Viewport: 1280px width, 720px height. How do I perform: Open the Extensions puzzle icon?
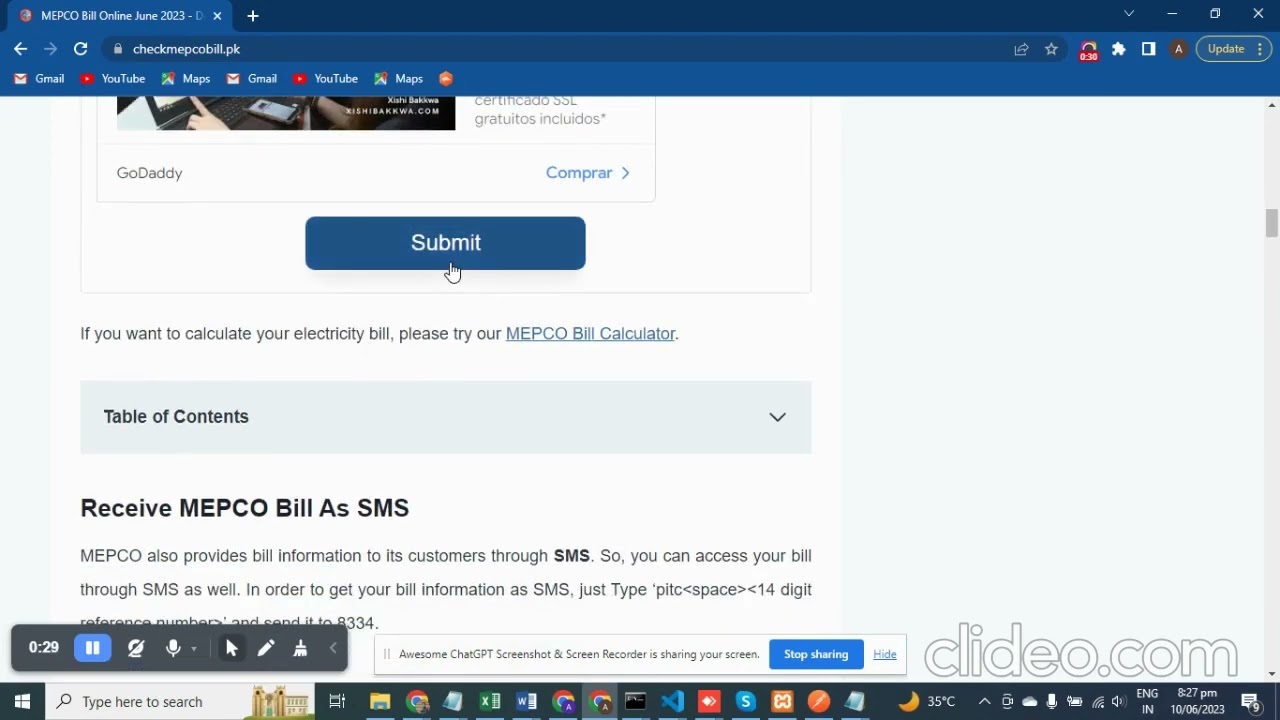(x=1119, y=49)
